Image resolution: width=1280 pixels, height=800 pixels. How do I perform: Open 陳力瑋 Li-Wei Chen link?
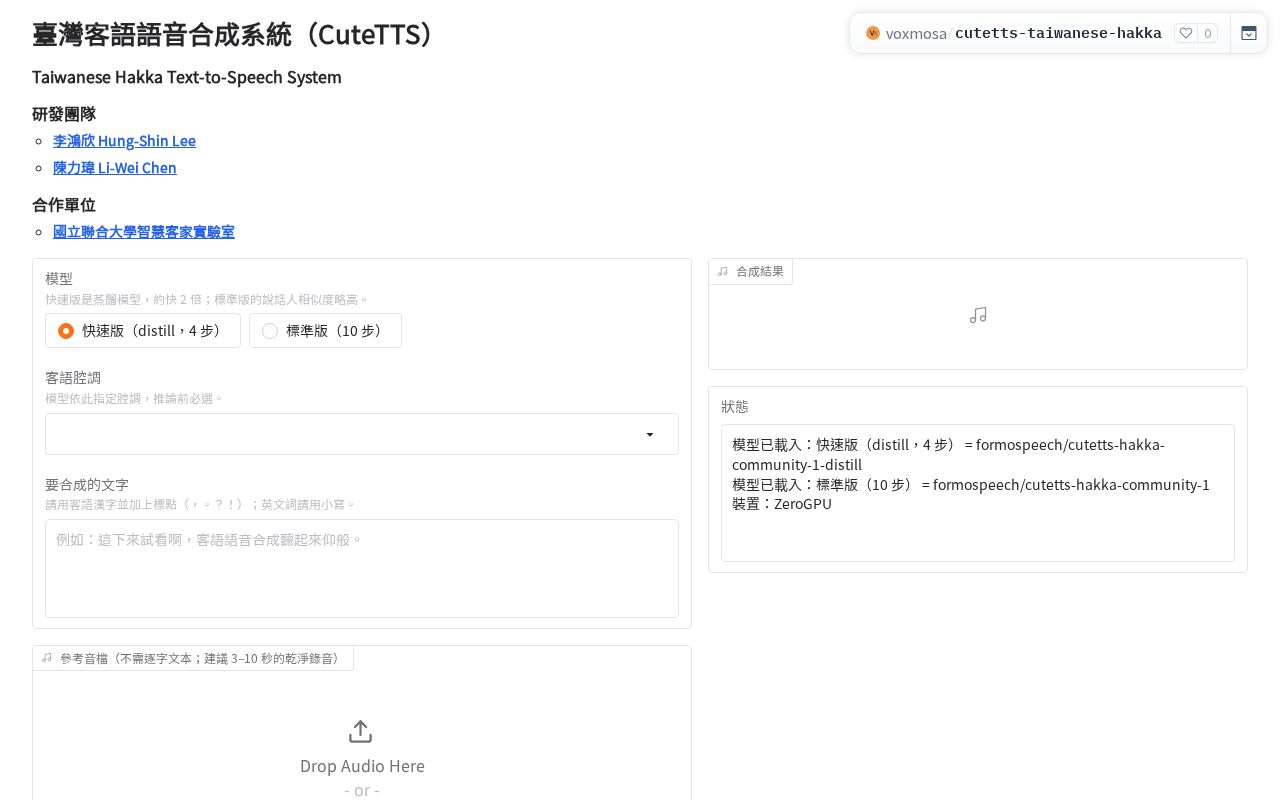coord(115,168)
